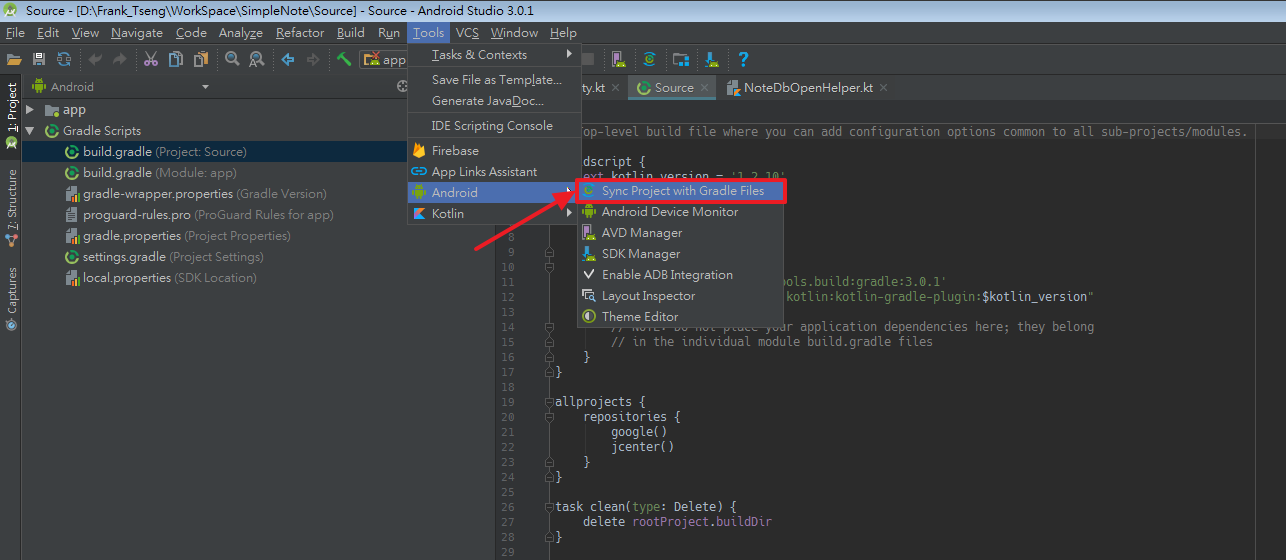The width and height of the screenshot is (1286, 560).
Task: Collapse the Gradle Scripts tree node
Action: tap(31, 131)
